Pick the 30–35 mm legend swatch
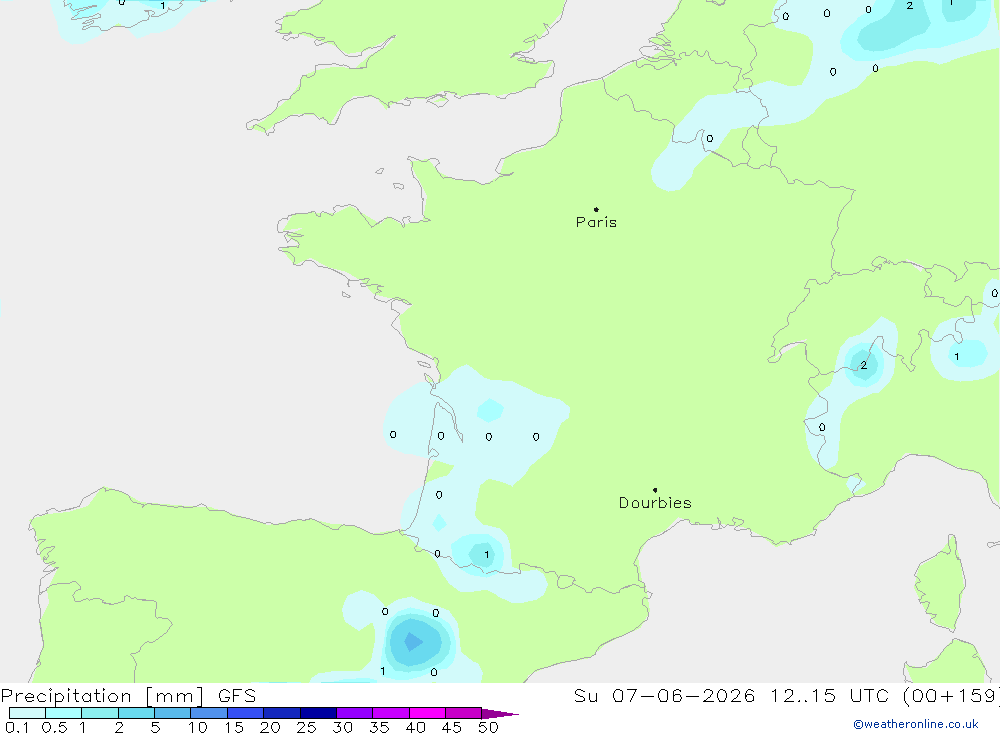This screenshot has height=733, width=1000. [355, 713]
